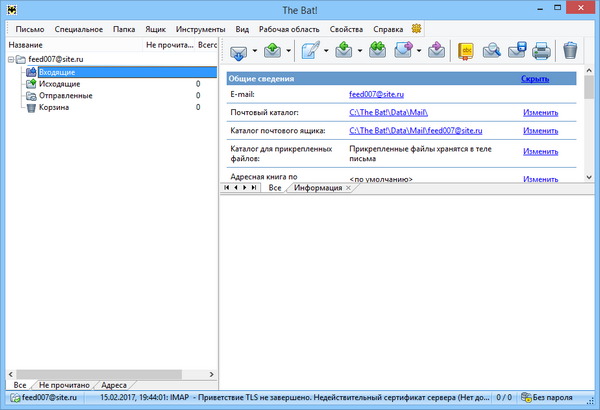
Task: Create a new message with pencil icon
Action: 310,50
